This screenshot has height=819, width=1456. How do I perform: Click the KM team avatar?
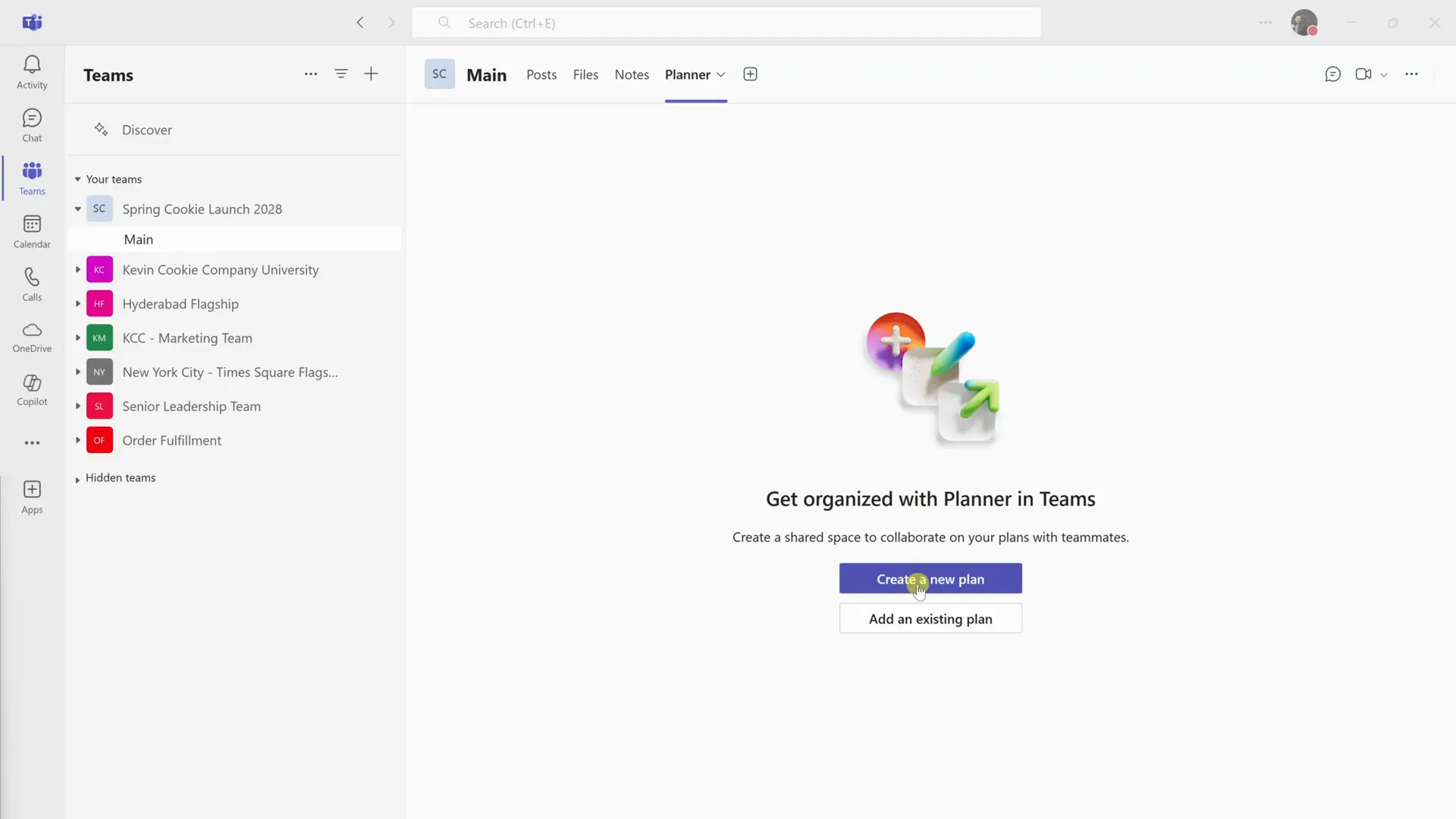point(99,338)
